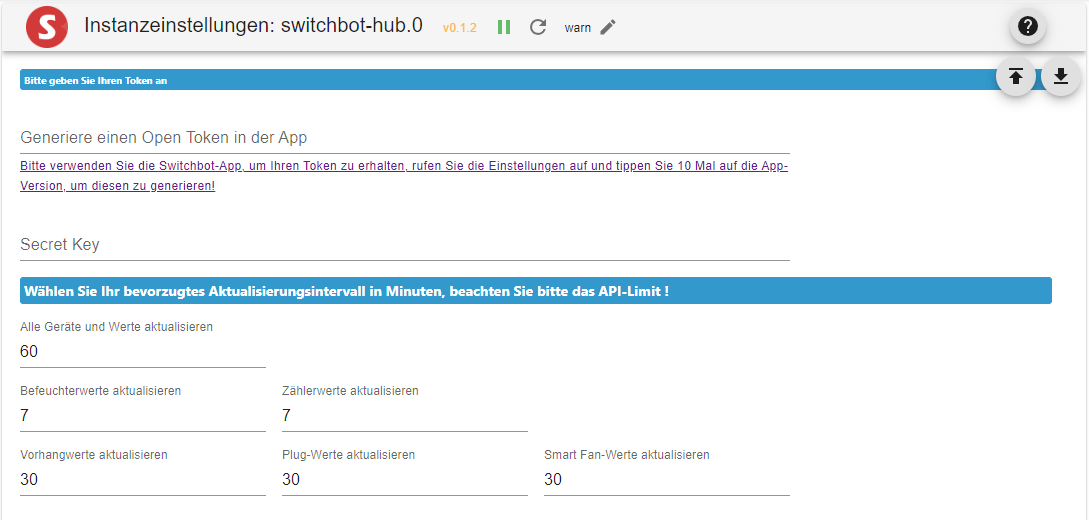The width and height of the screenshot is (1089, 520).
Task: Open the help question mark icon
Action: point(1027,26)
